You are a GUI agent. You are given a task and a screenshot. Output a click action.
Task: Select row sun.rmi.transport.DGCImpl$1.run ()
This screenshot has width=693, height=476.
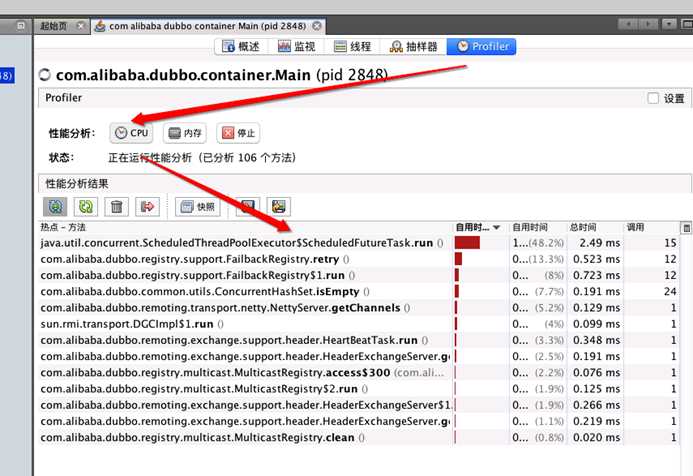pos(358,324)
